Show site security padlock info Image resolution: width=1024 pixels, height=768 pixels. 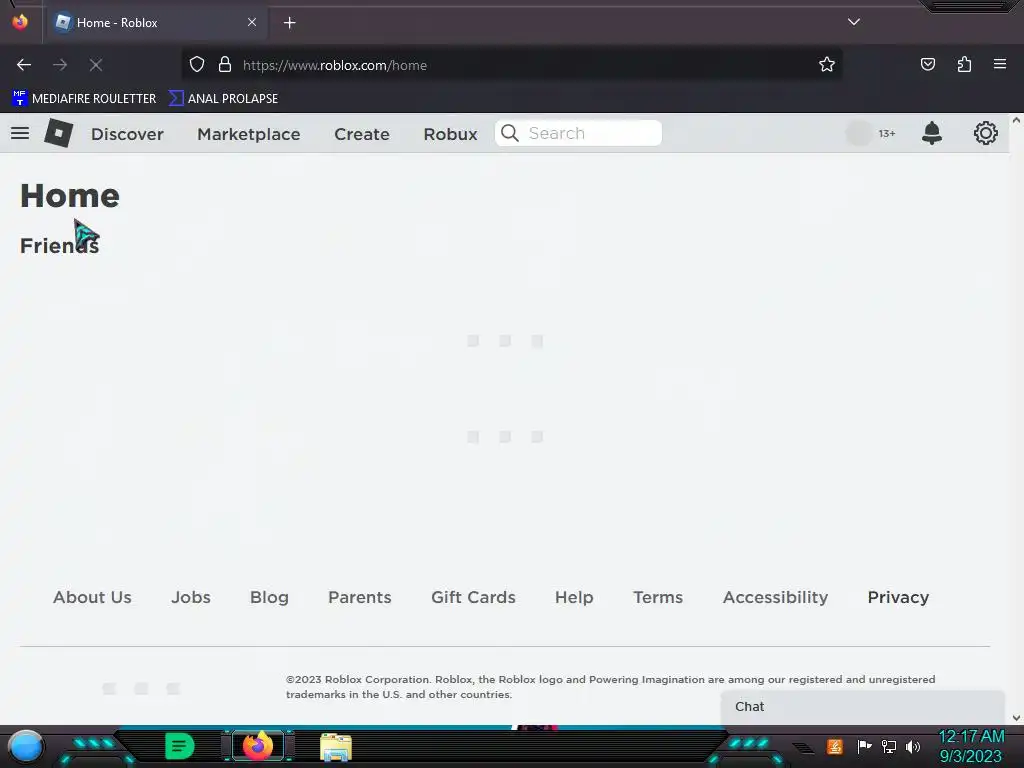tap(225, 64)
